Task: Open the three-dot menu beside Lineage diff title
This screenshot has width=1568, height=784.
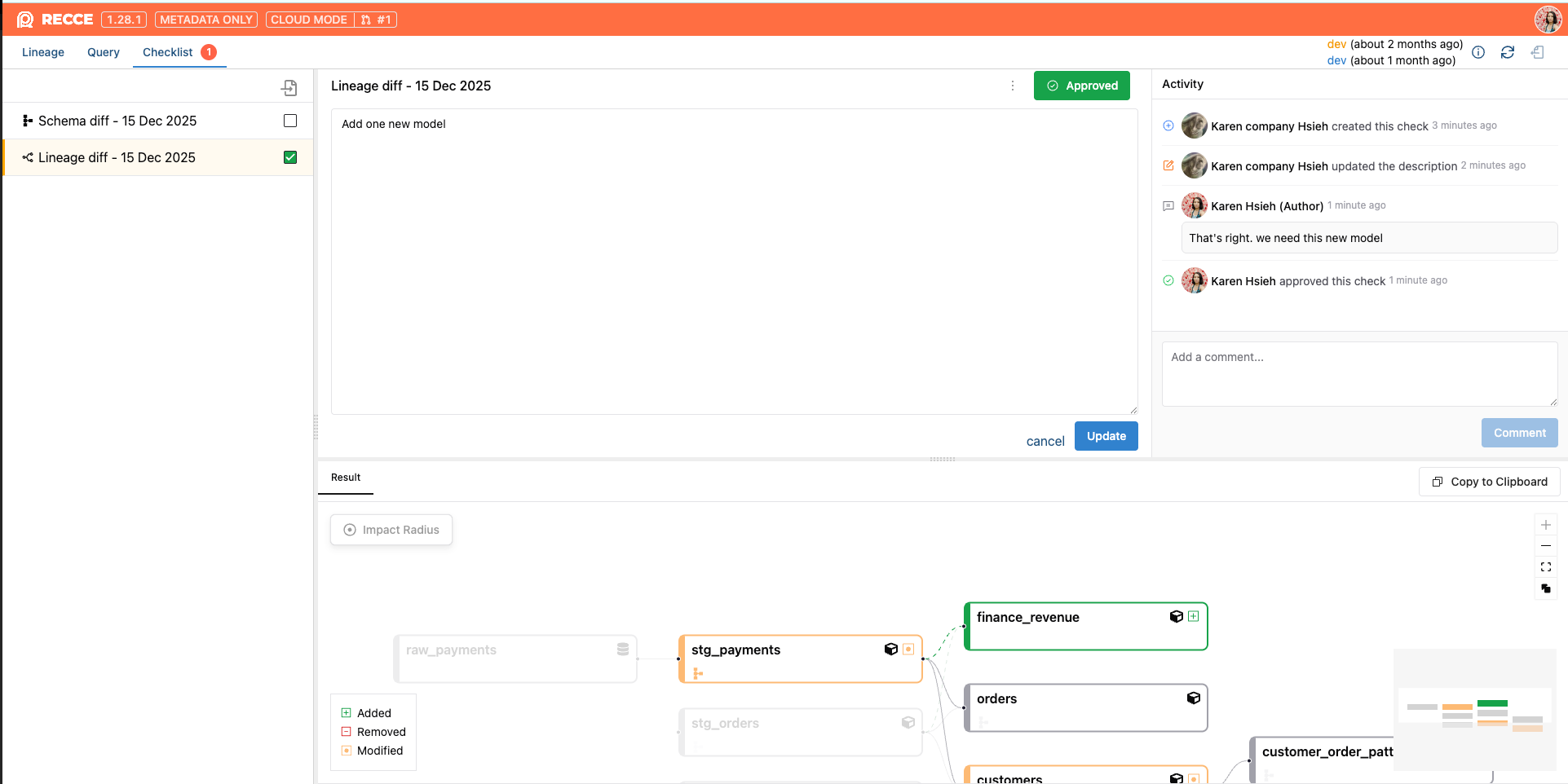Action: pos(1012,85)
